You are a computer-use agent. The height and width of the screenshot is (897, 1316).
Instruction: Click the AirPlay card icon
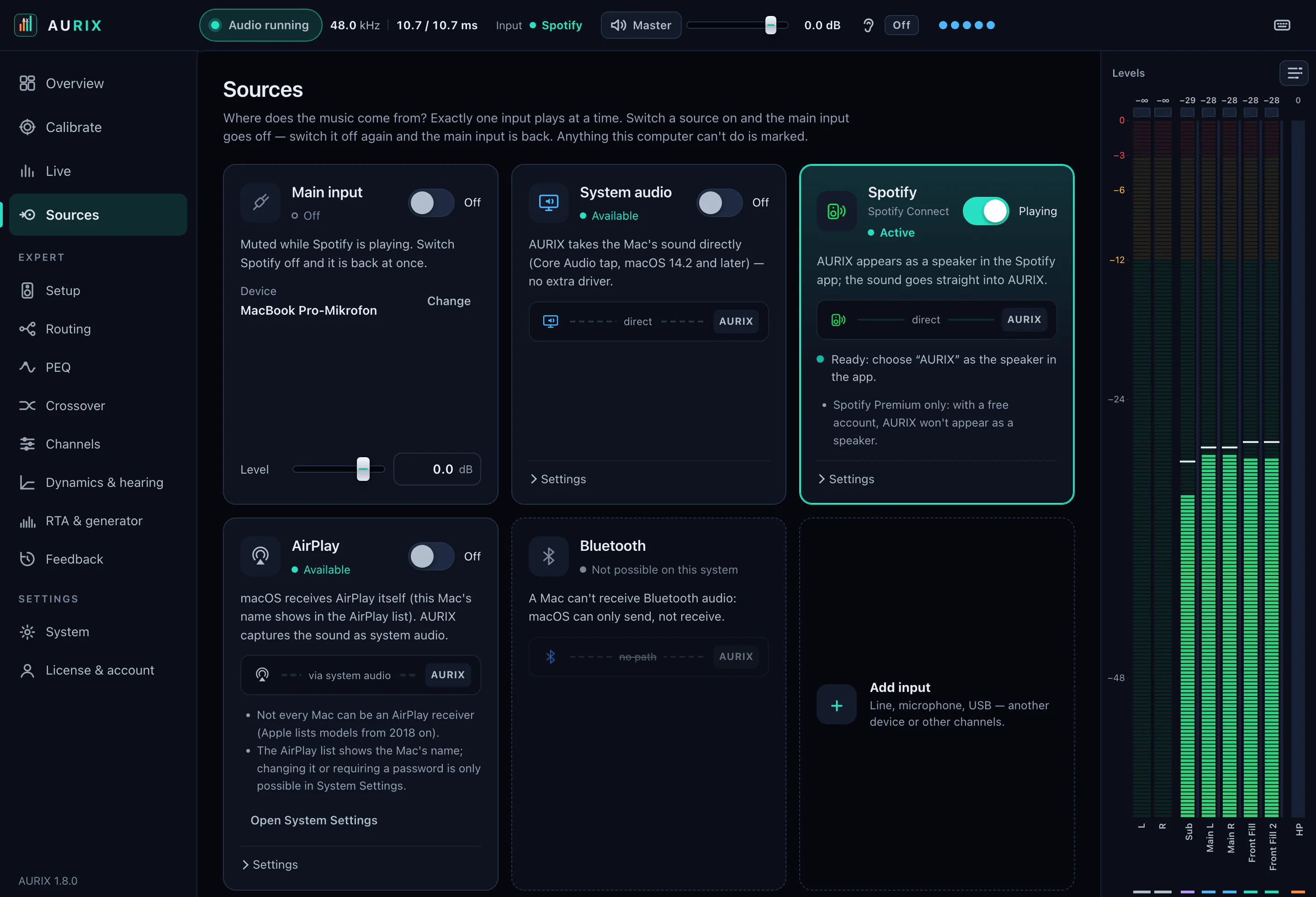(260, 556)
